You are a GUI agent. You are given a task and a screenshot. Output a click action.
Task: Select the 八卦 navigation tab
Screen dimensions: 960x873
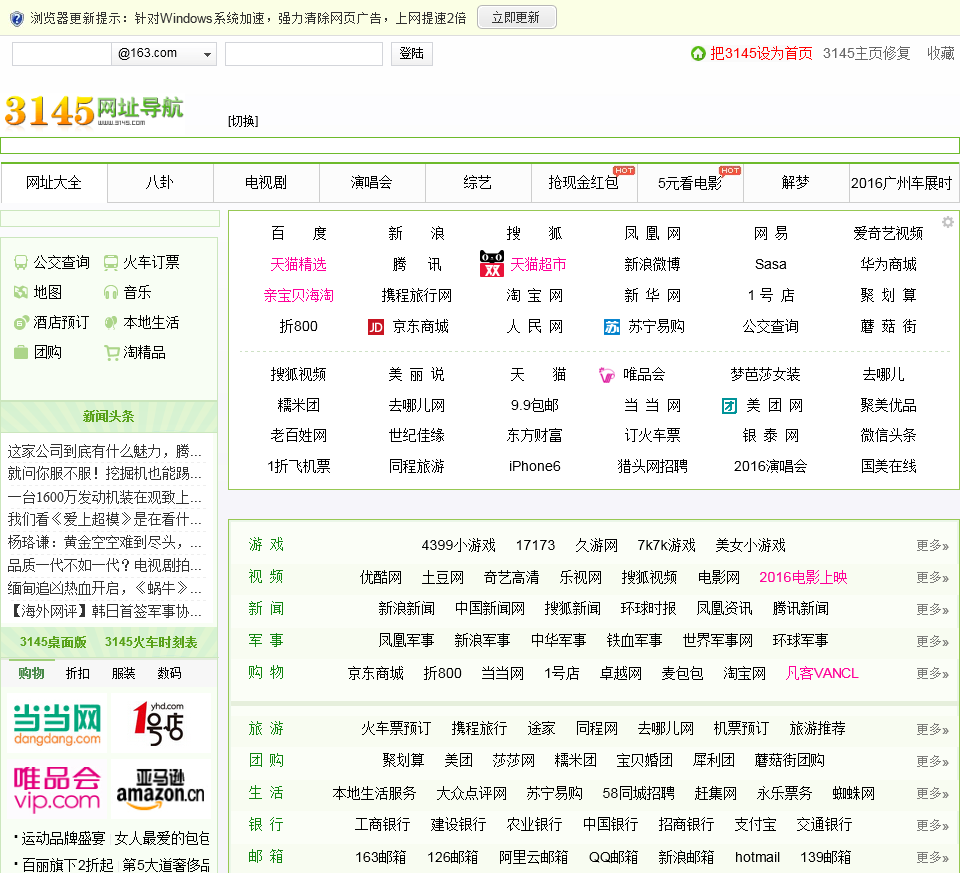(160, 182)
